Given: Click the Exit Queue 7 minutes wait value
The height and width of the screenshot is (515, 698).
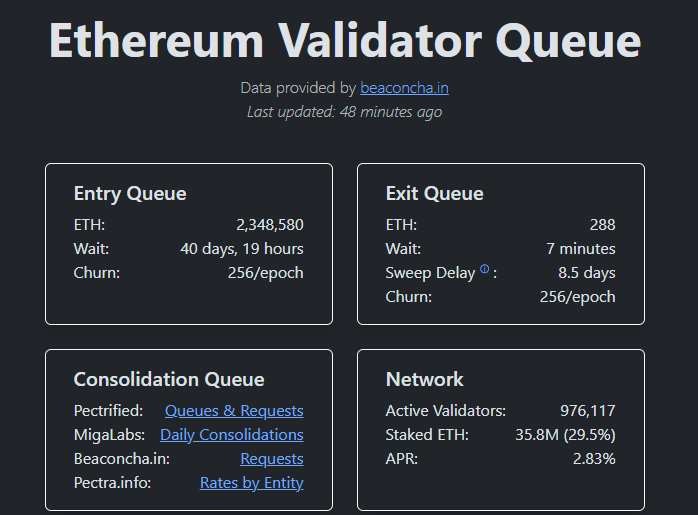Looking at the screenshot, I should click(580, 249).
